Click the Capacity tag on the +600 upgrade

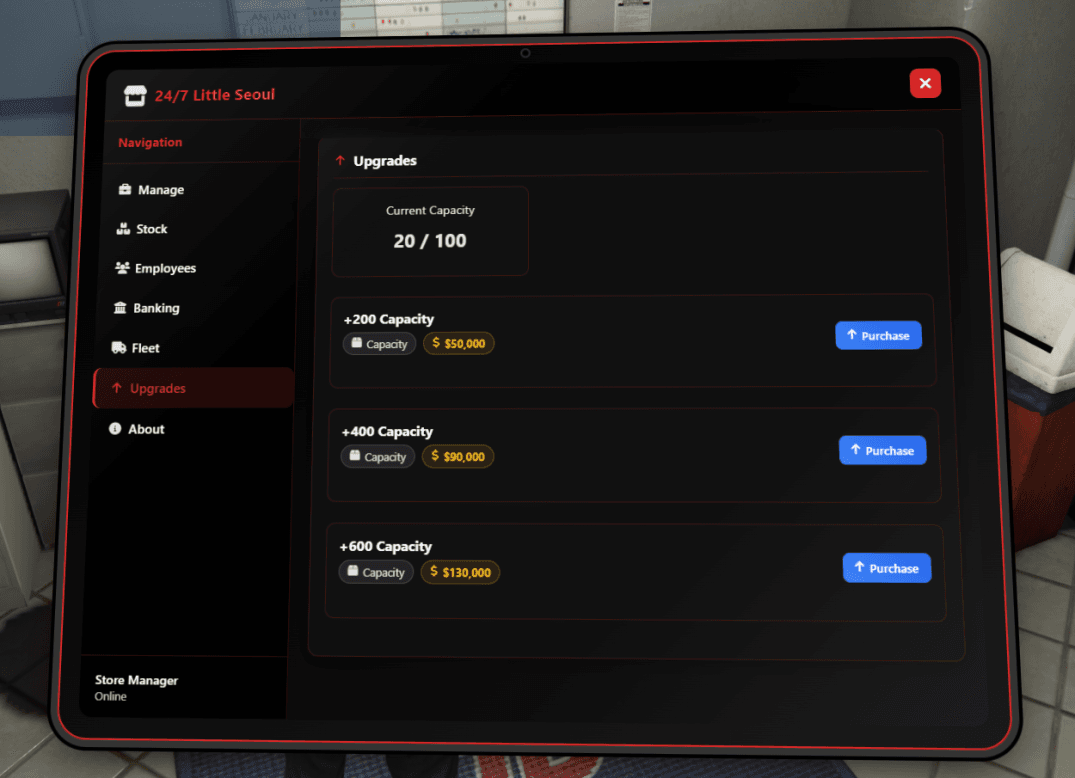coord(375,572)
